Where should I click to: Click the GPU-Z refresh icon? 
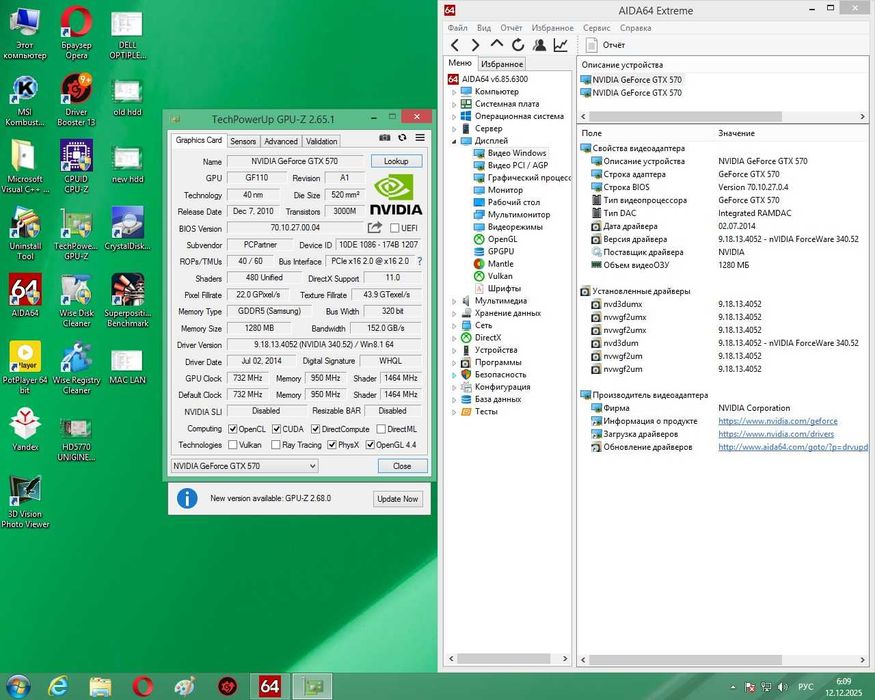pyautogui.click(x=402, y=137)
